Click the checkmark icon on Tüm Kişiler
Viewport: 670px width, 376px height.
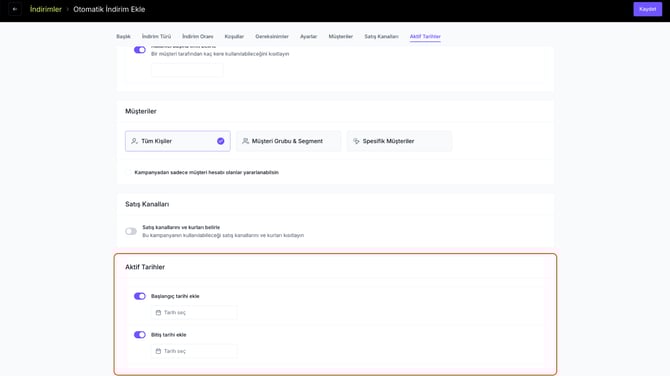pyautogui.click(x=220, y=141)
